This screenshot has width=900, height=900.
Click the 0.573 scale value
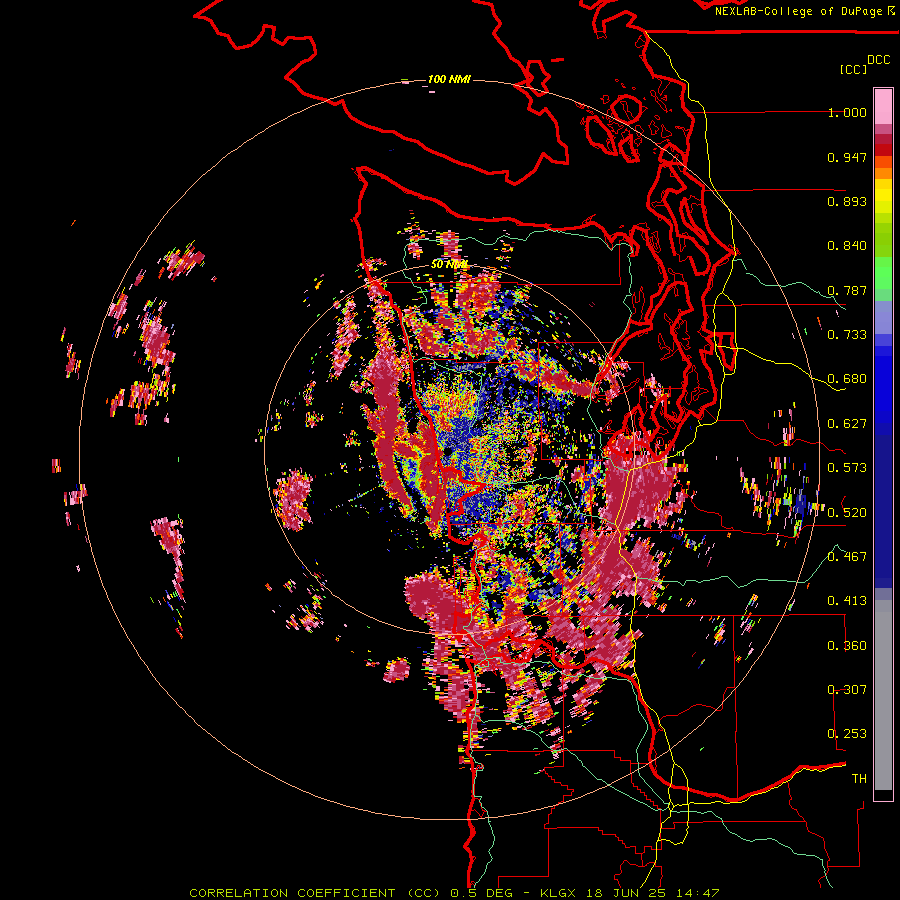(847, 468)
